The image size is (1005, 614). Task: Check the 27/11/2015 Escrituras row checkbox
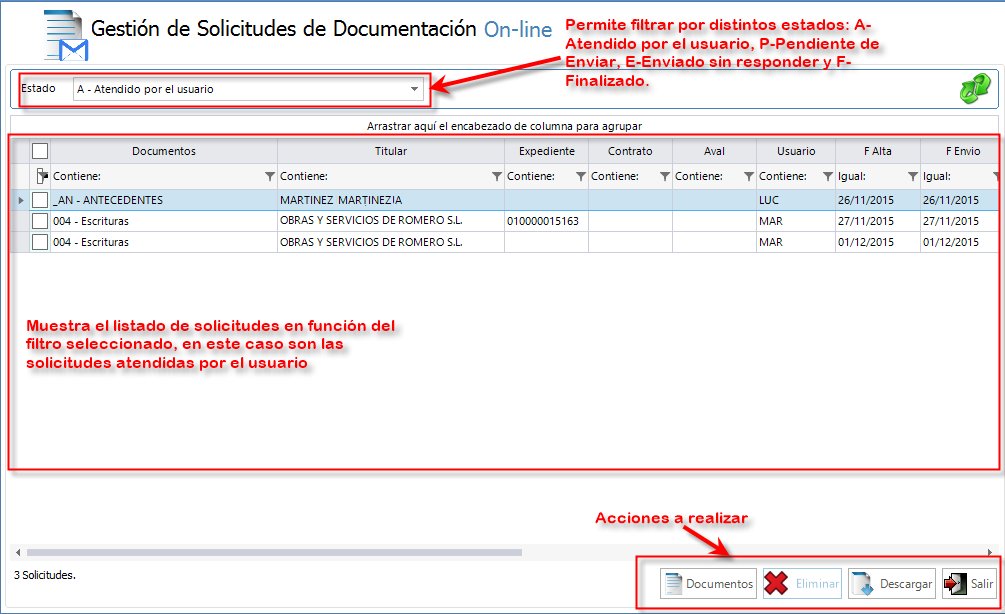pos(40,221)
